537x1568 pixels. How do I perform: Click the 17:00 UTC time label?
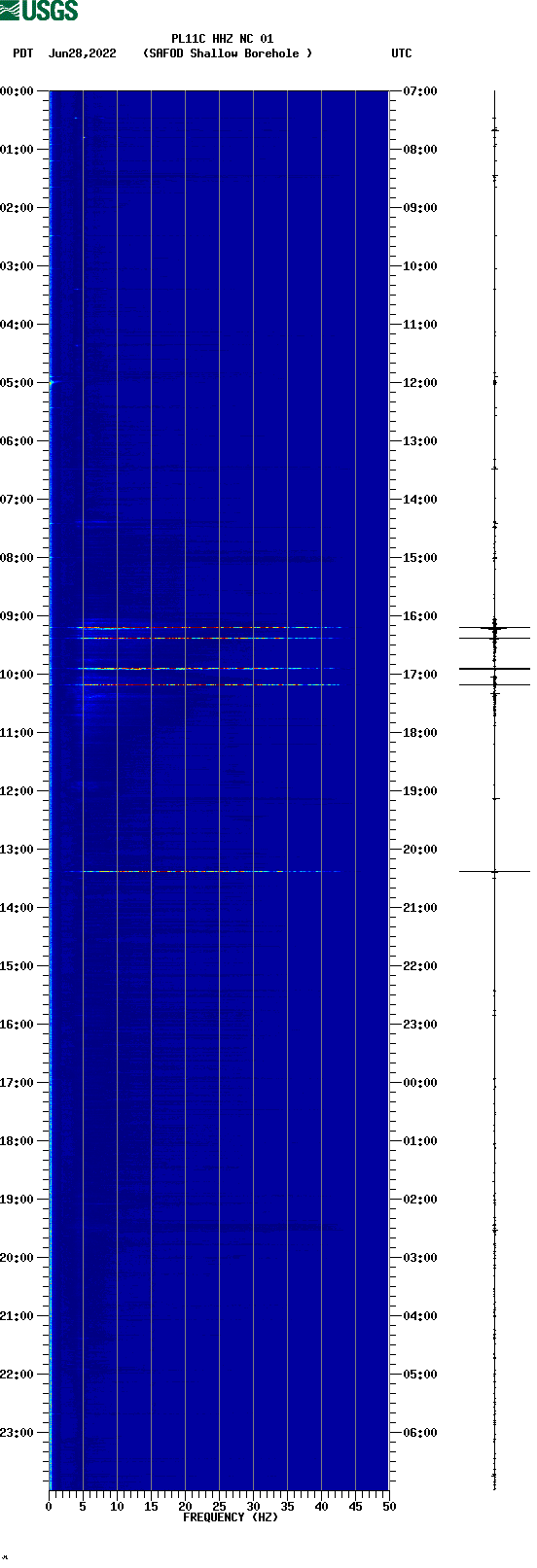click(420, 675)
